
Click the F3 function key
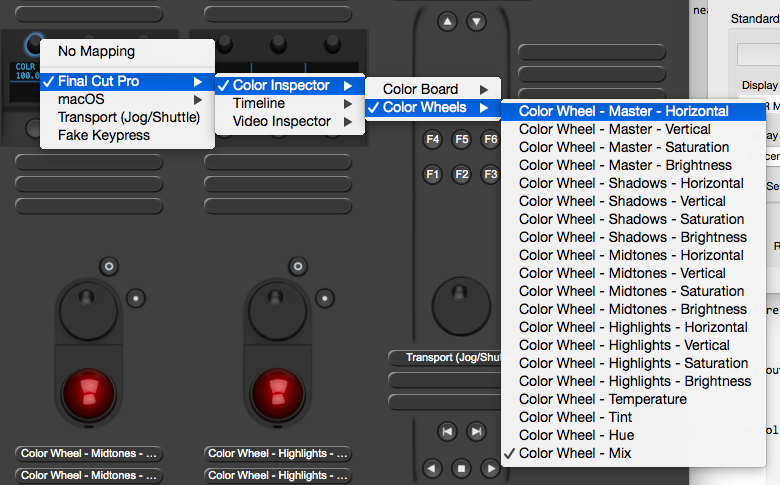(490, 174)
